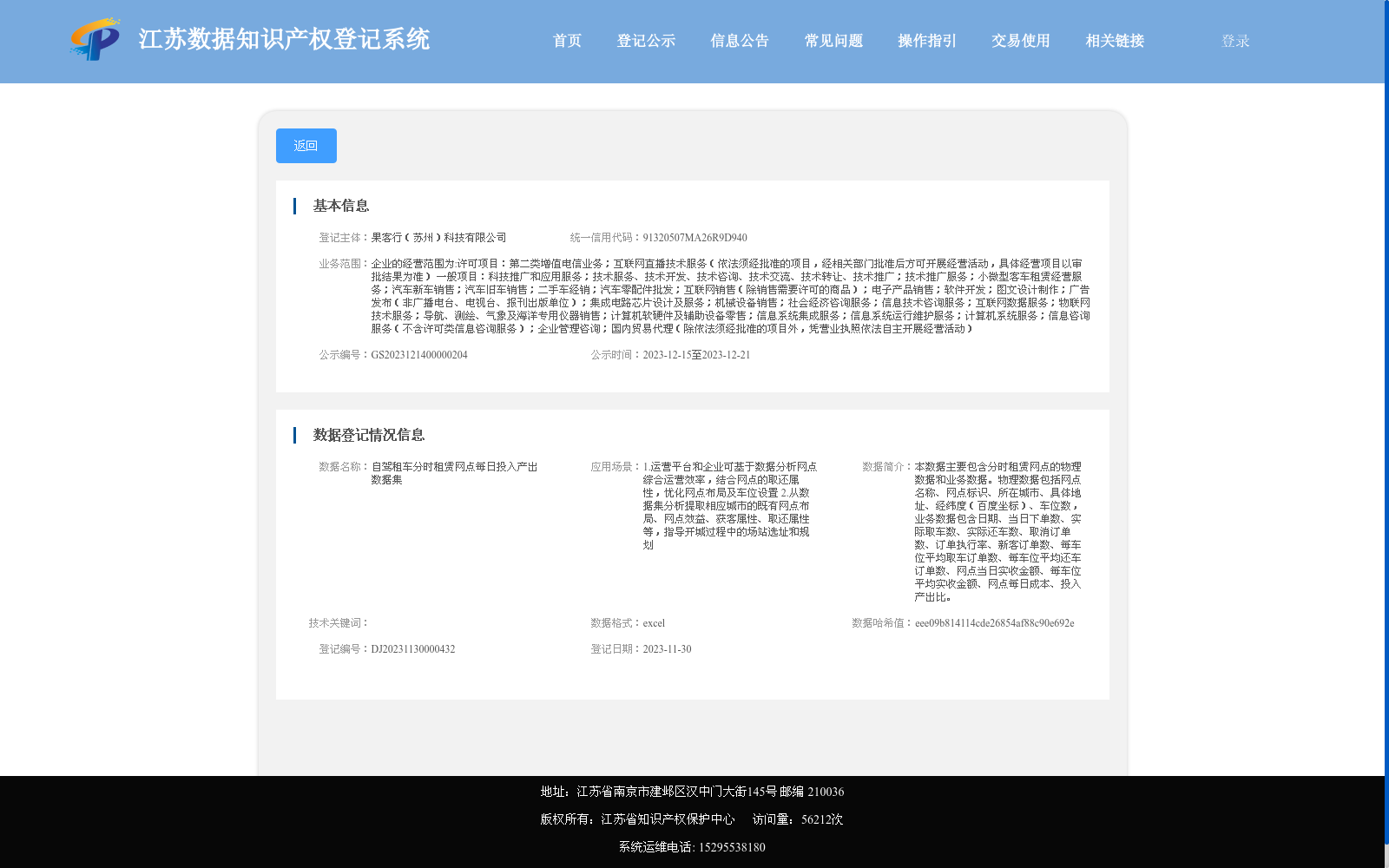
Task: Click the 版权所有 江苏省知识产权保护中心 footer text
Action: [637, 819]
